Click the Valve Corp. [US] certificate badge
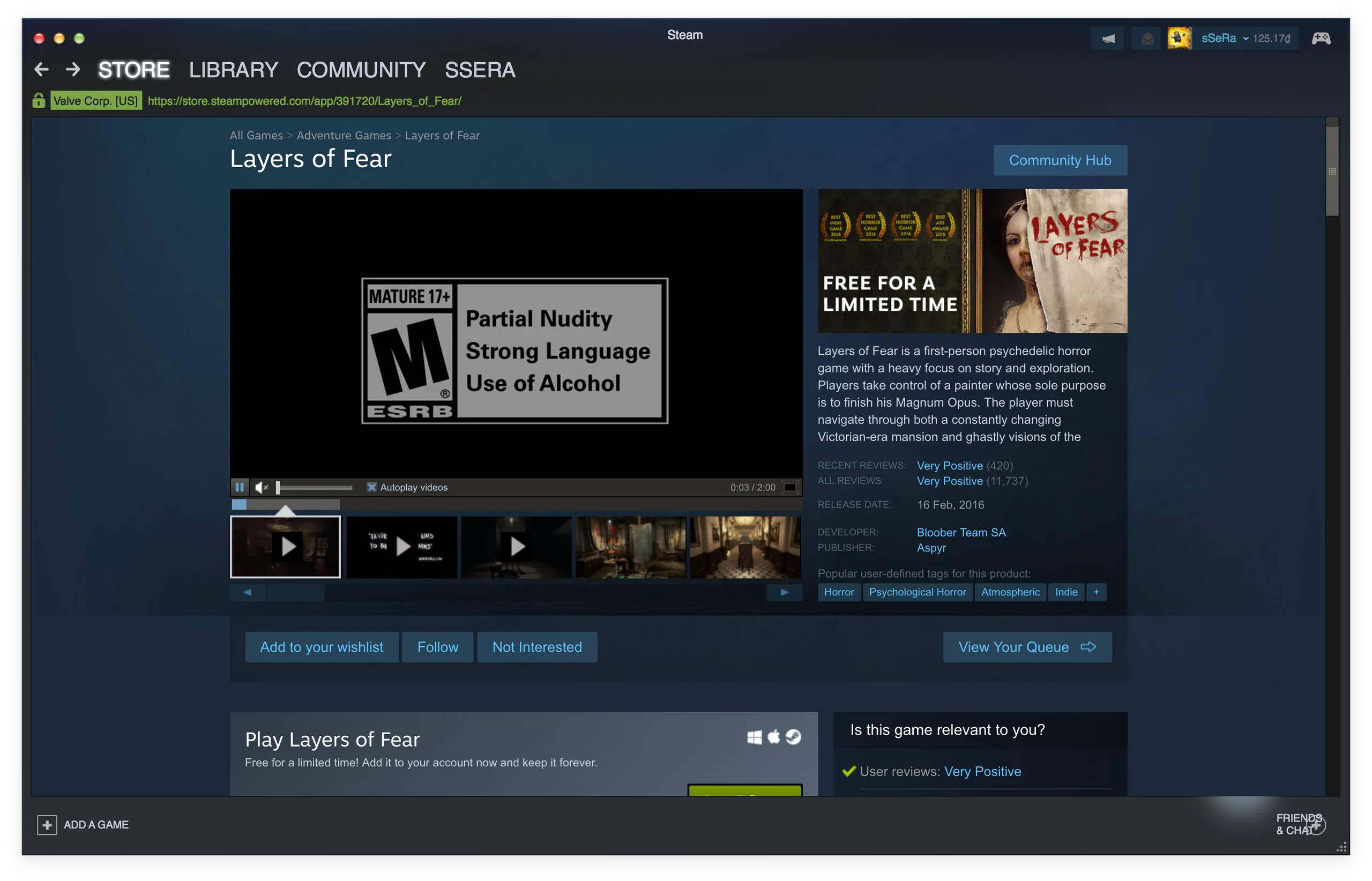Screen dimensions: 1372x881 [x=95, y=101]
